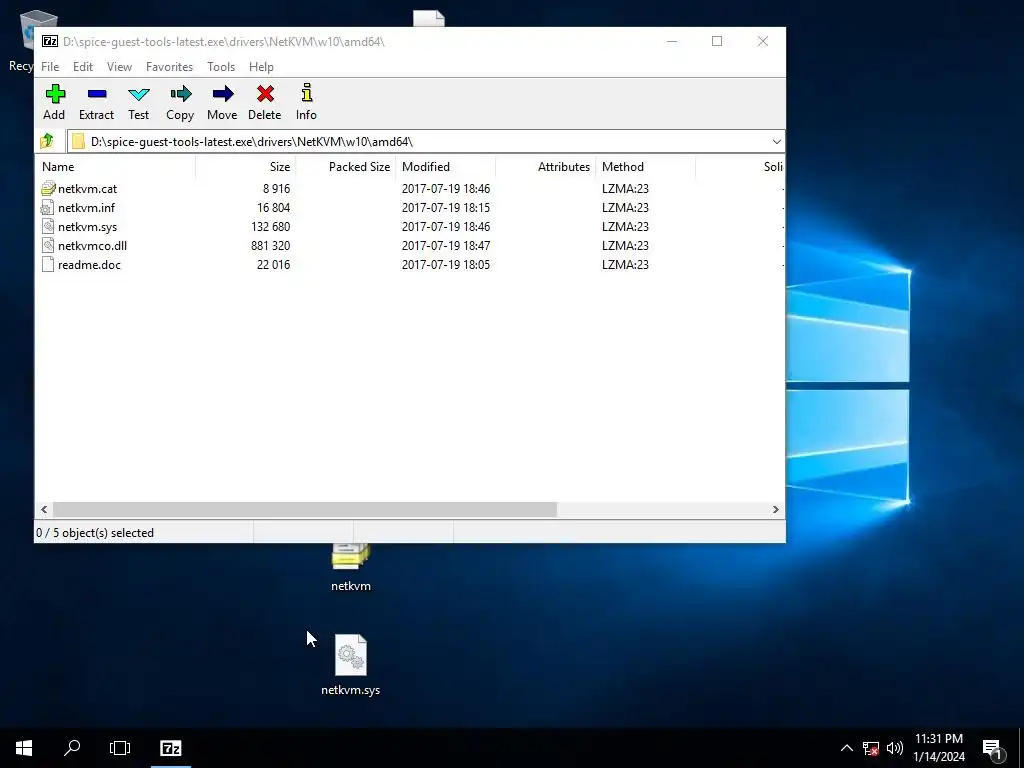Click status text 0 / 5 object(s) selected
Image resolution: width=1024 pixels, height=768 pixels.
95,533
